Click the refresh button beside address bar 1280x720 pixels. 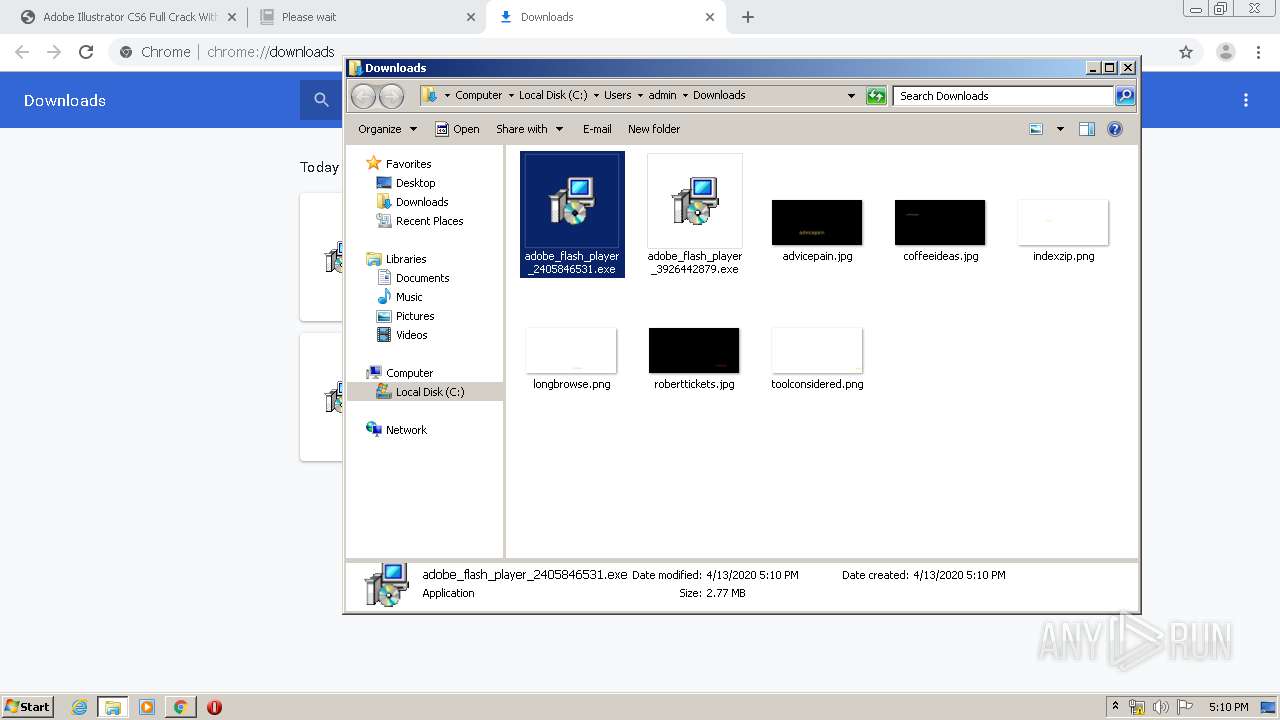click(876, 96)
